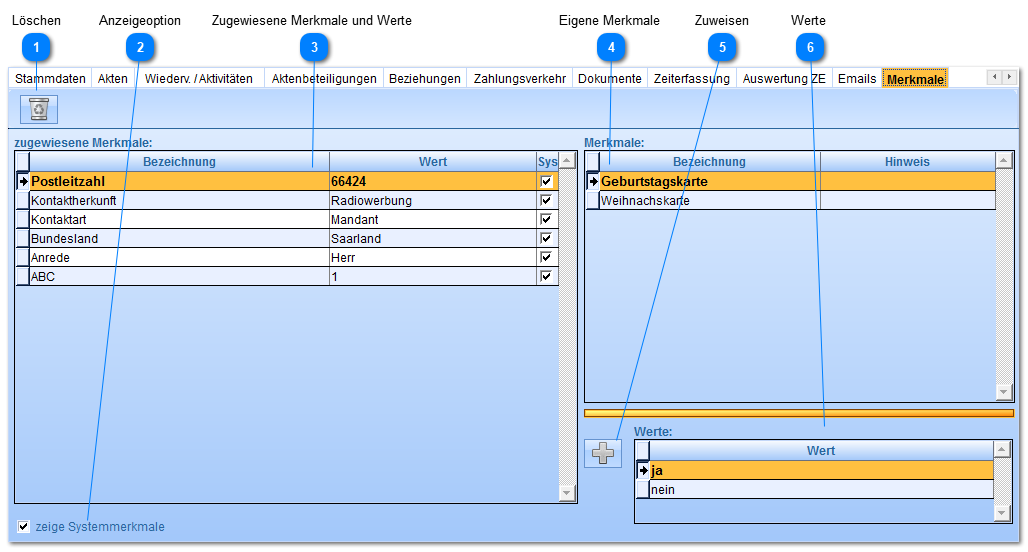Switch to Dokumente tab
The height and width of the screenshot is (552, 1028).
tap(610, 79)
